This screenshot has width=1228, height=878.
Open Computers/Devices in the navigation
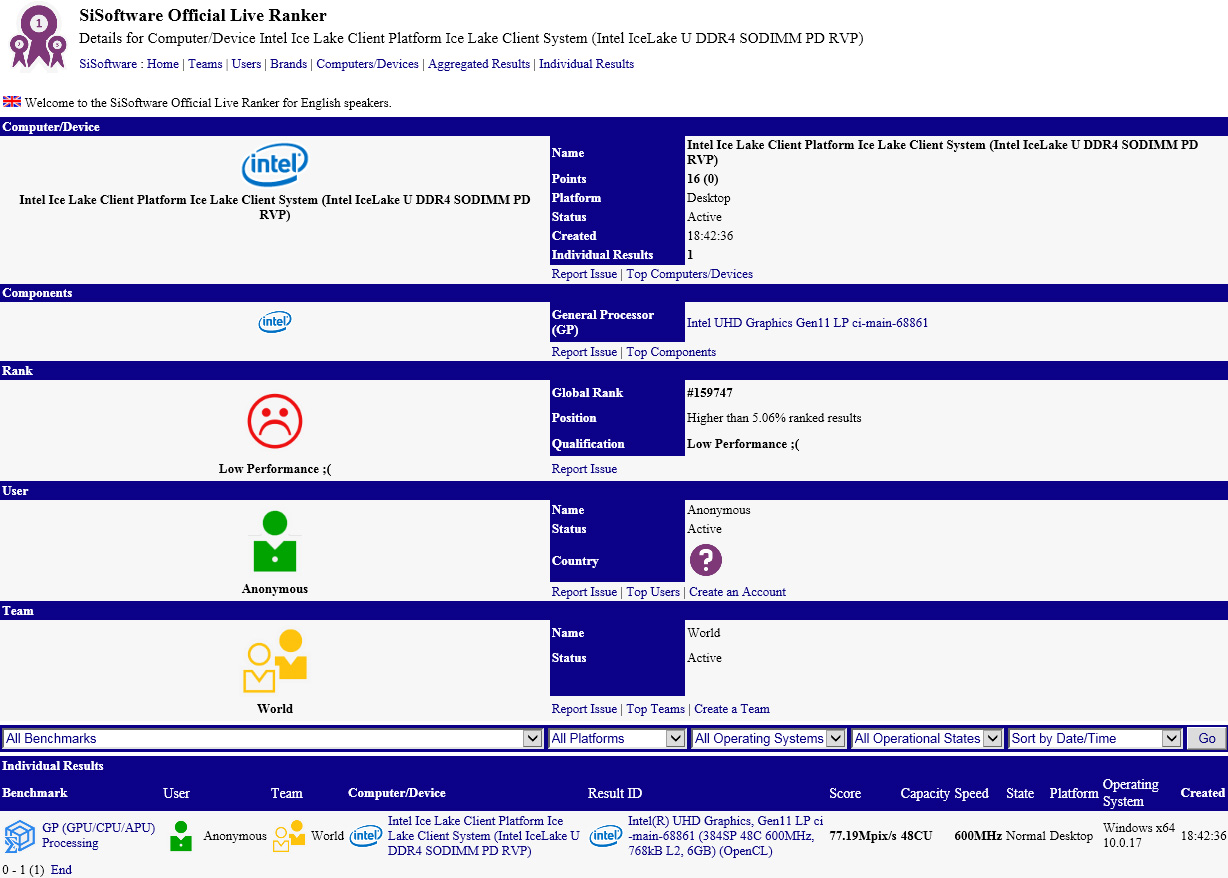(367, 64)
